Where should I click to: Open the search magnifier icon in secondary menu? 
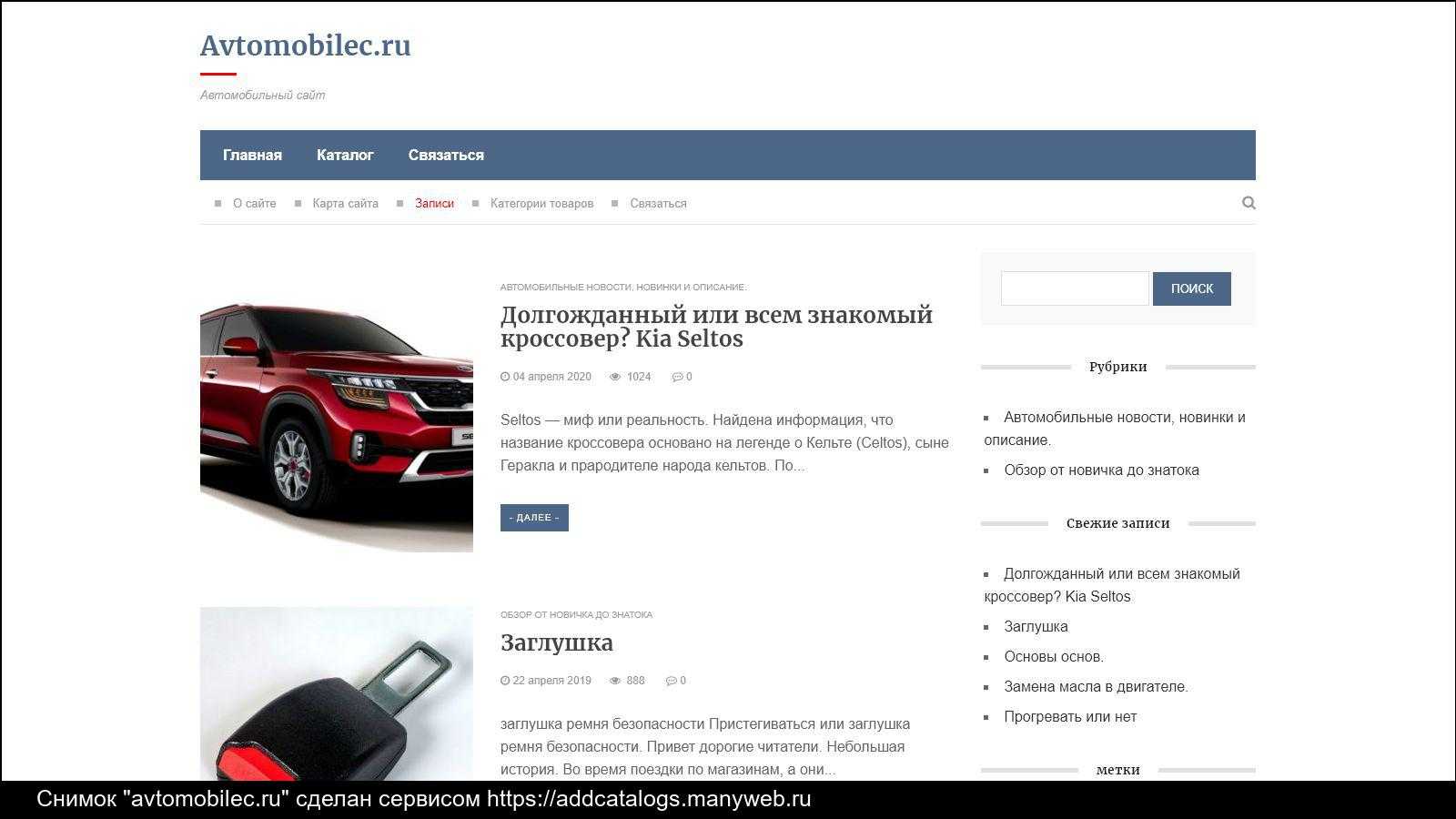coord(1249,203)
